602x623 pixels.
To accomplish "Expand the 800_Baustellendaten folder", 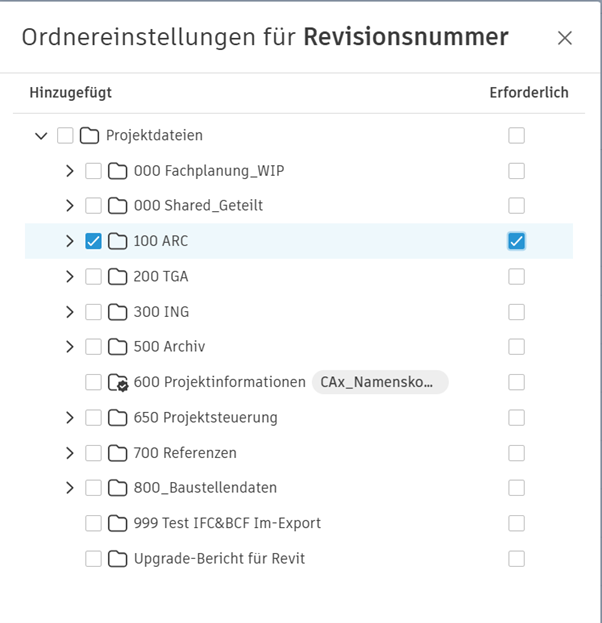I will coord(69,488).
